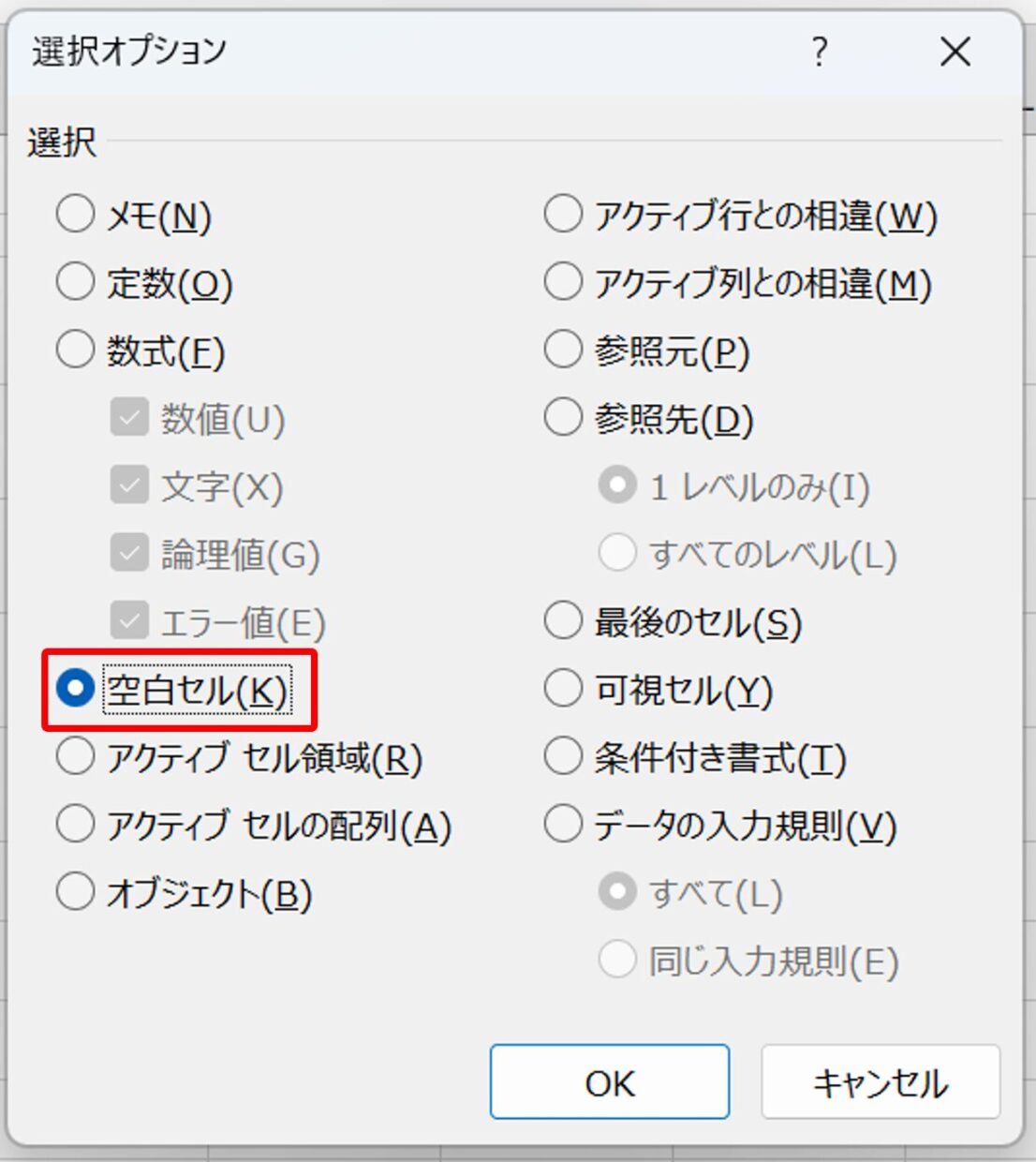Click the キャンセル button
Viewport: 1036px width, 1162px height.
pyautogui.click(x=881, y=1082)
